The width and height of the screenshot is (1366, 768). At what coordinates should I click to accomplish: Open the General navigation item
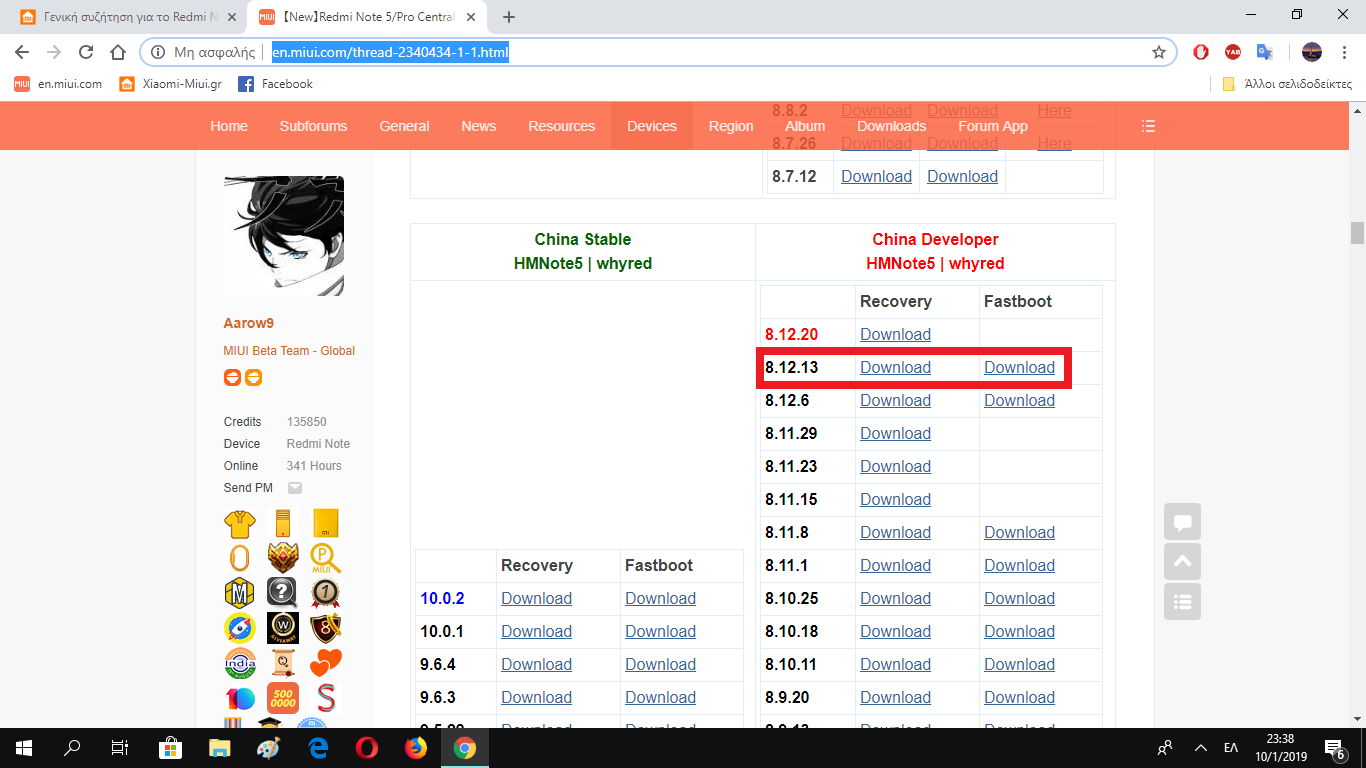click(x=404, y=126)
